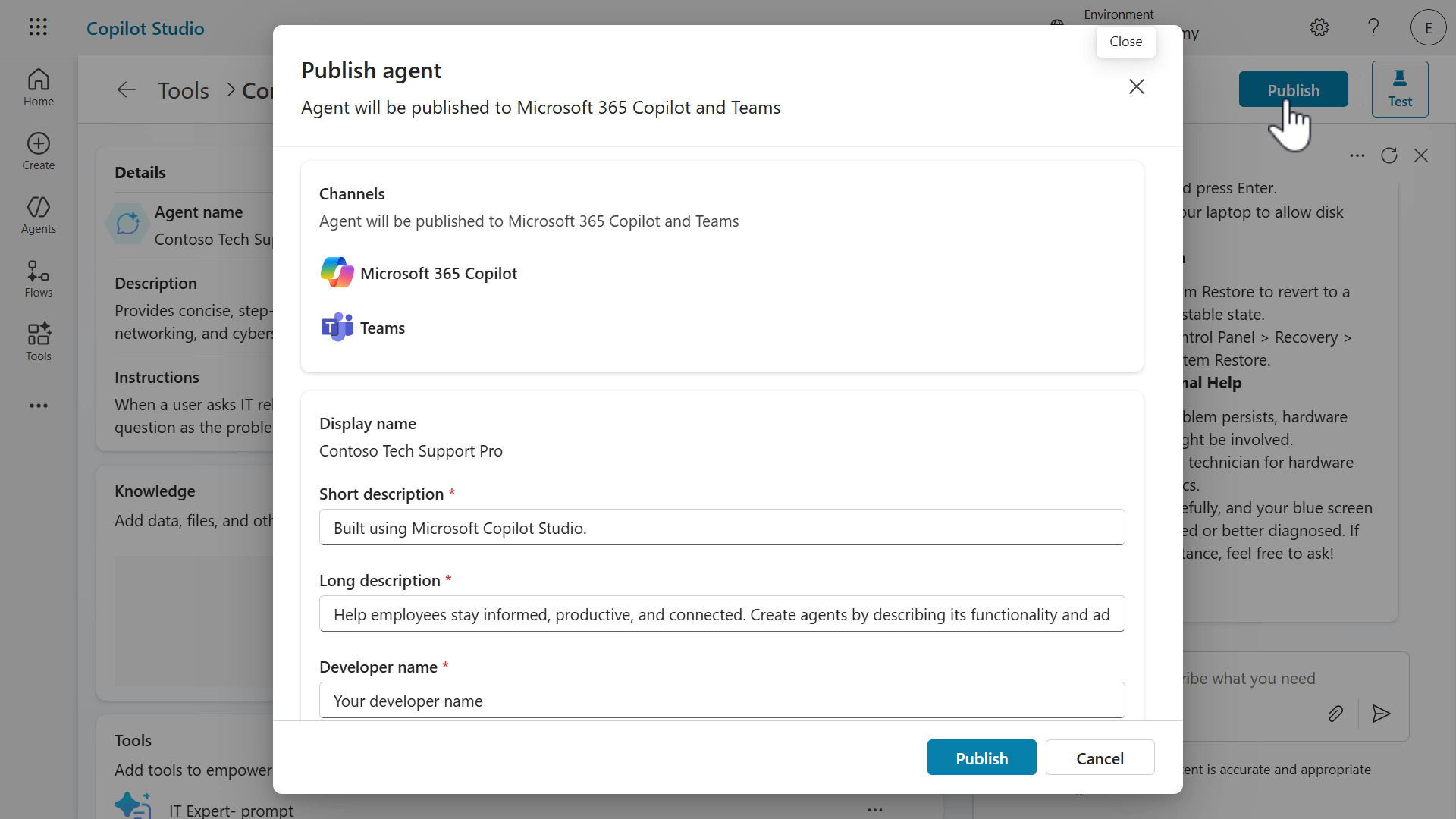The width and height of the screenshot is (1456, 819).
Task: Open Flows in left navigation
Action: (x=39, y=279)
